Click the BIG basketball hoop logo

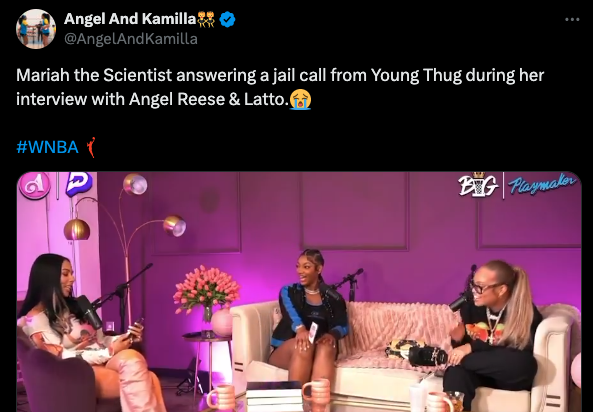click(478, 185)
